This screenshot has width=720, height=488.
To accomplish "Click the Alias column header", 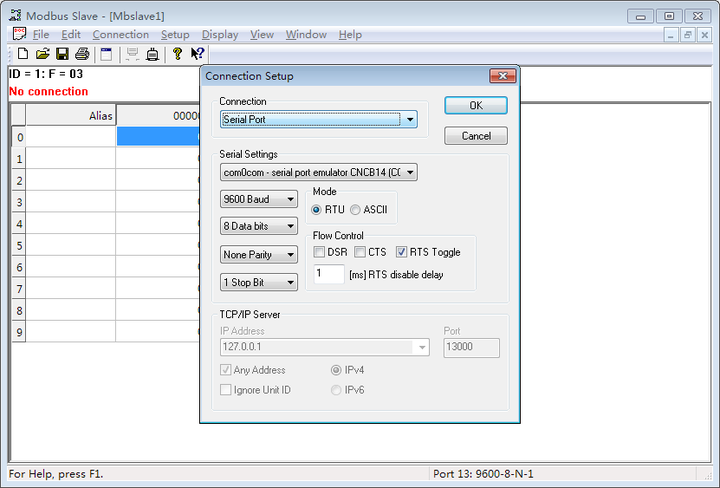I will (70, 115).
